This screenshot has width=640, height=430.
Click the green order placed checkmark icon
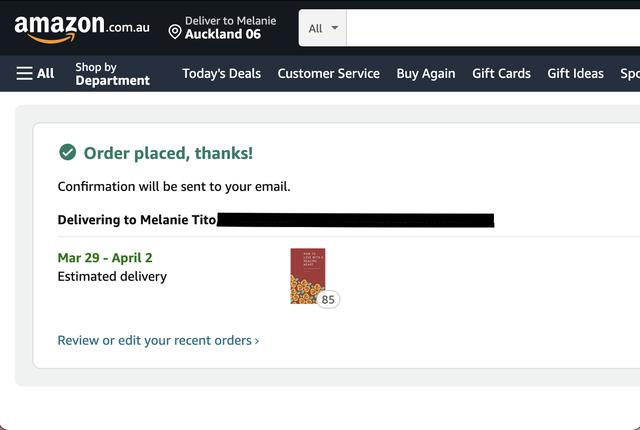coord(67,152)
